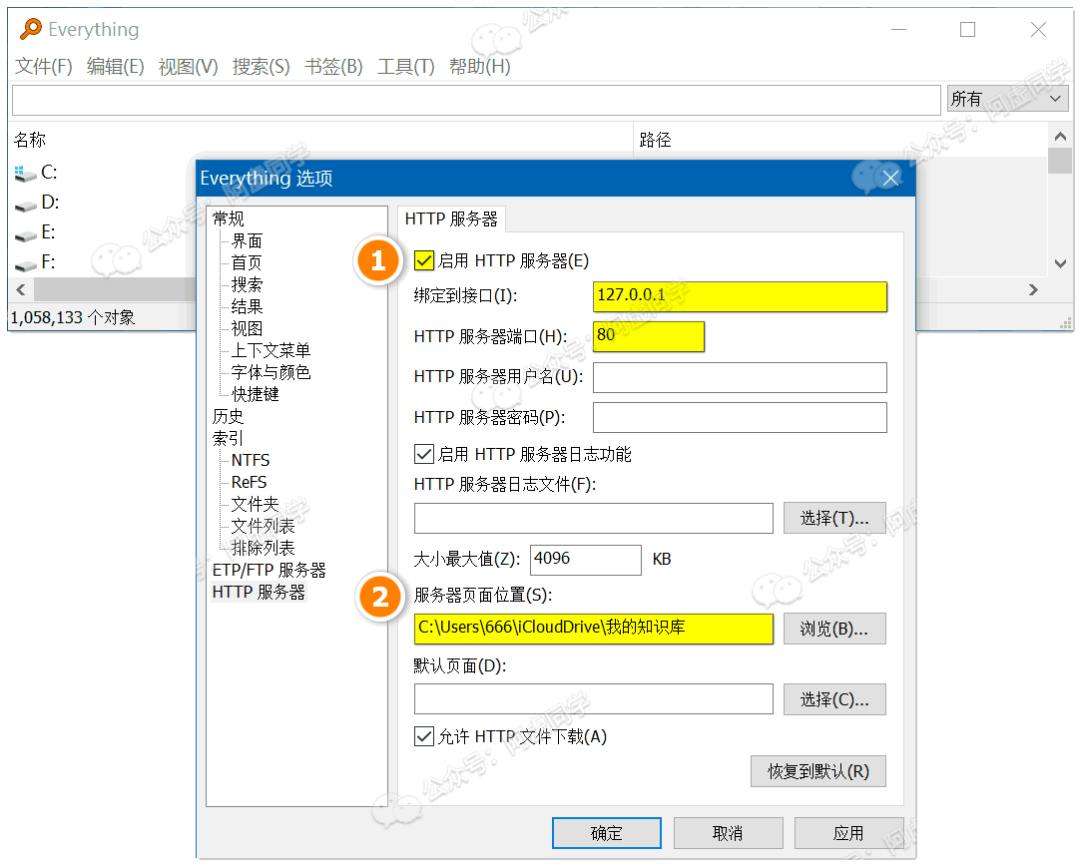Select the D: drive icon in results
The height and width of the screenshot is (865, 1080).
[x=25, y=205]
